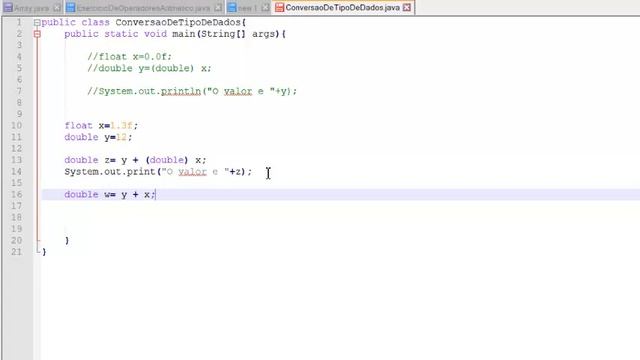Close the ConversaoDeTipoDeDados.java tab

point(407,8)
